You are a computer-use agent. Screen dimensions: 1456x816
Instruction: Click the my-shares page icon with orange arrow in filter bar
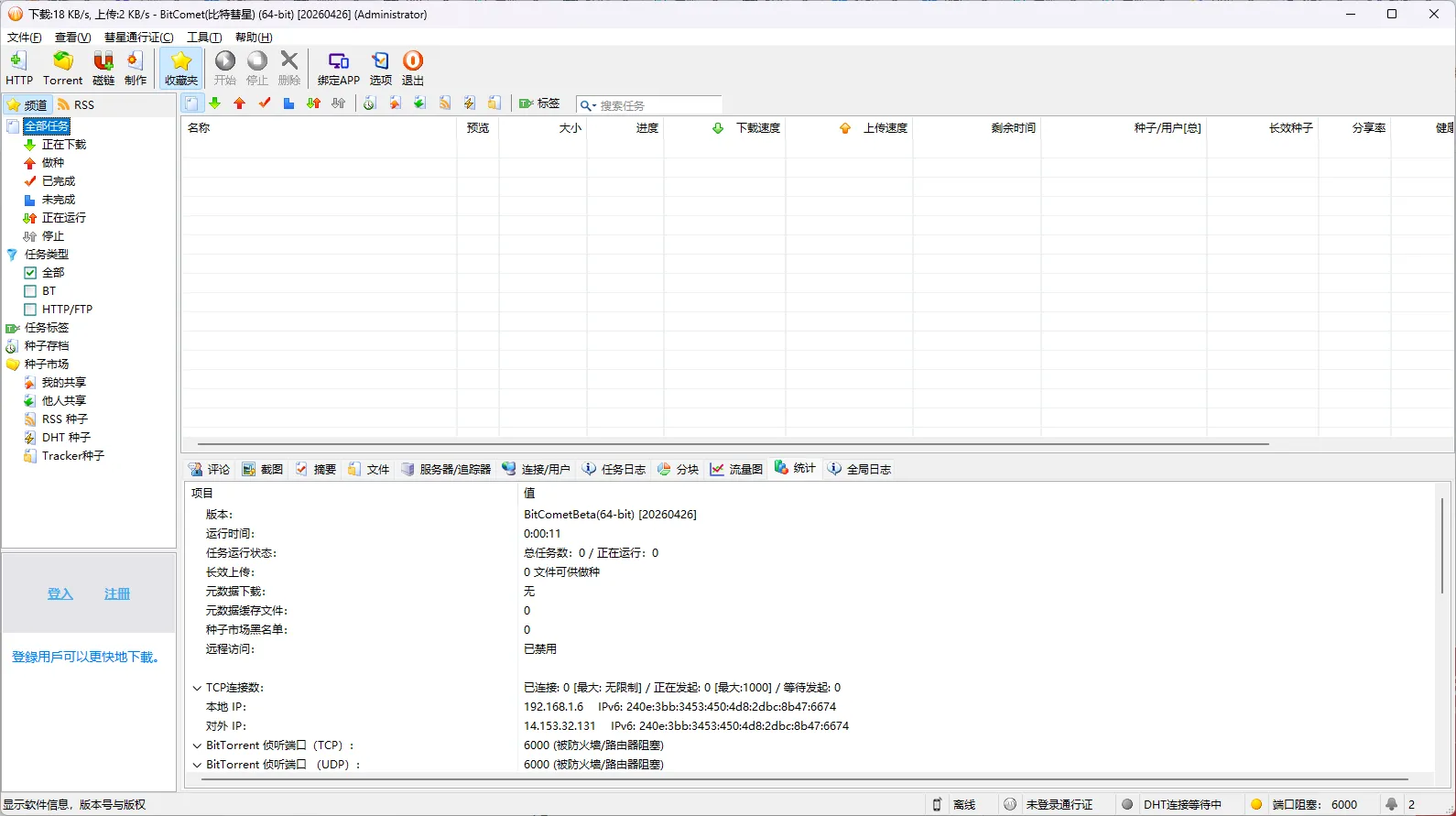tap(395, 103)
